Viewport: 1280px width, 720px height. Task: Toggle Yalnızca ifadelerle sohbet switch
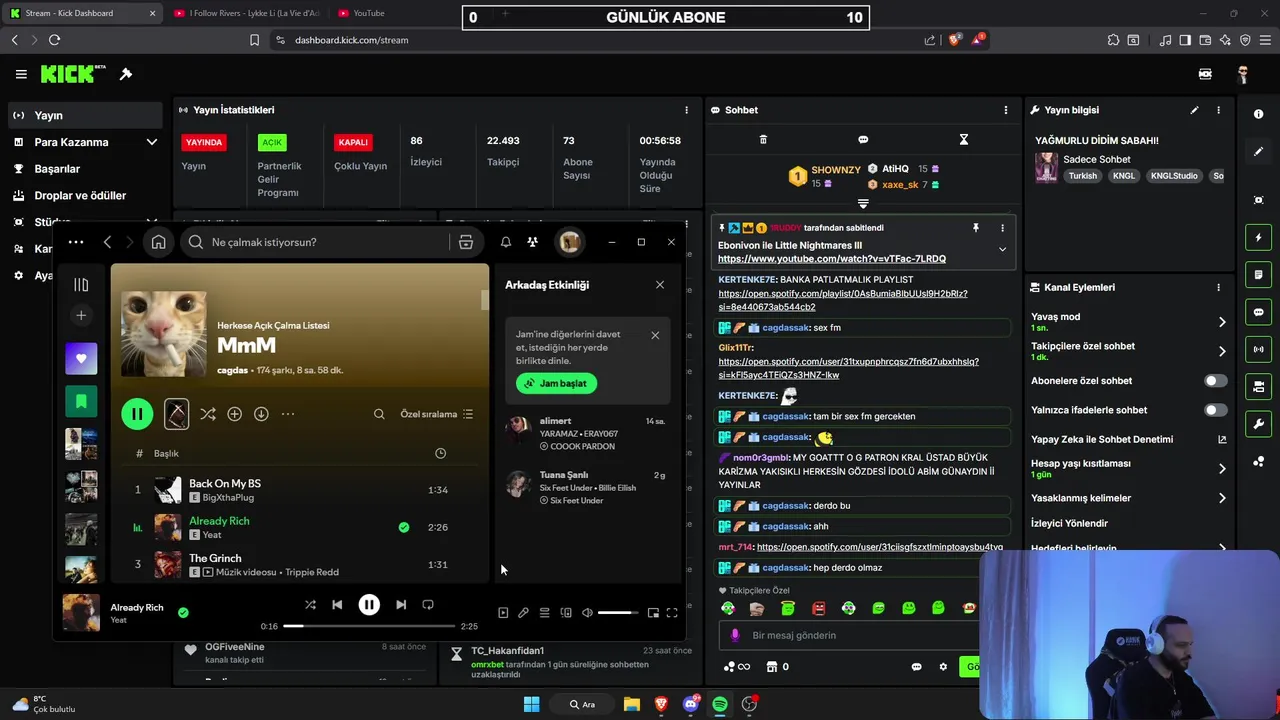[x=1215, y=410]
